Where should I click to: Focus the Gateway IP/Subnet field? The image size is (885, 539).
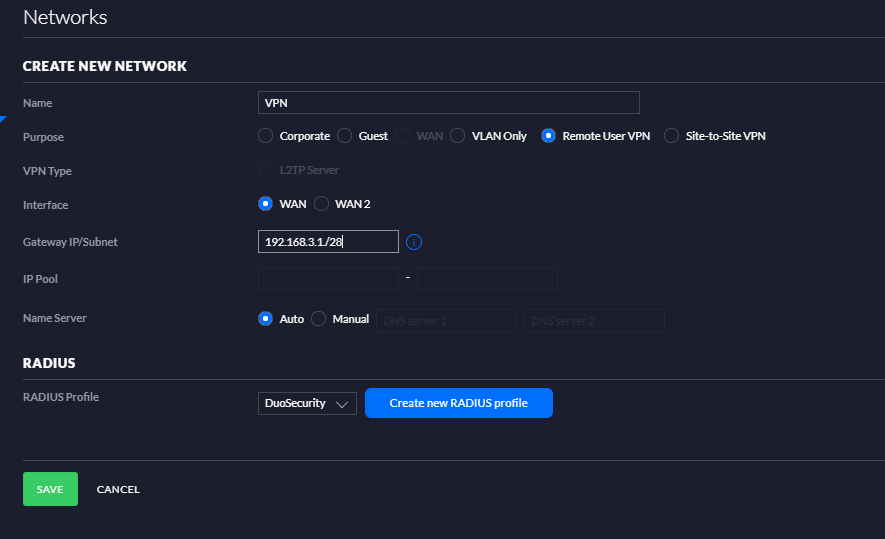(328, 242)
